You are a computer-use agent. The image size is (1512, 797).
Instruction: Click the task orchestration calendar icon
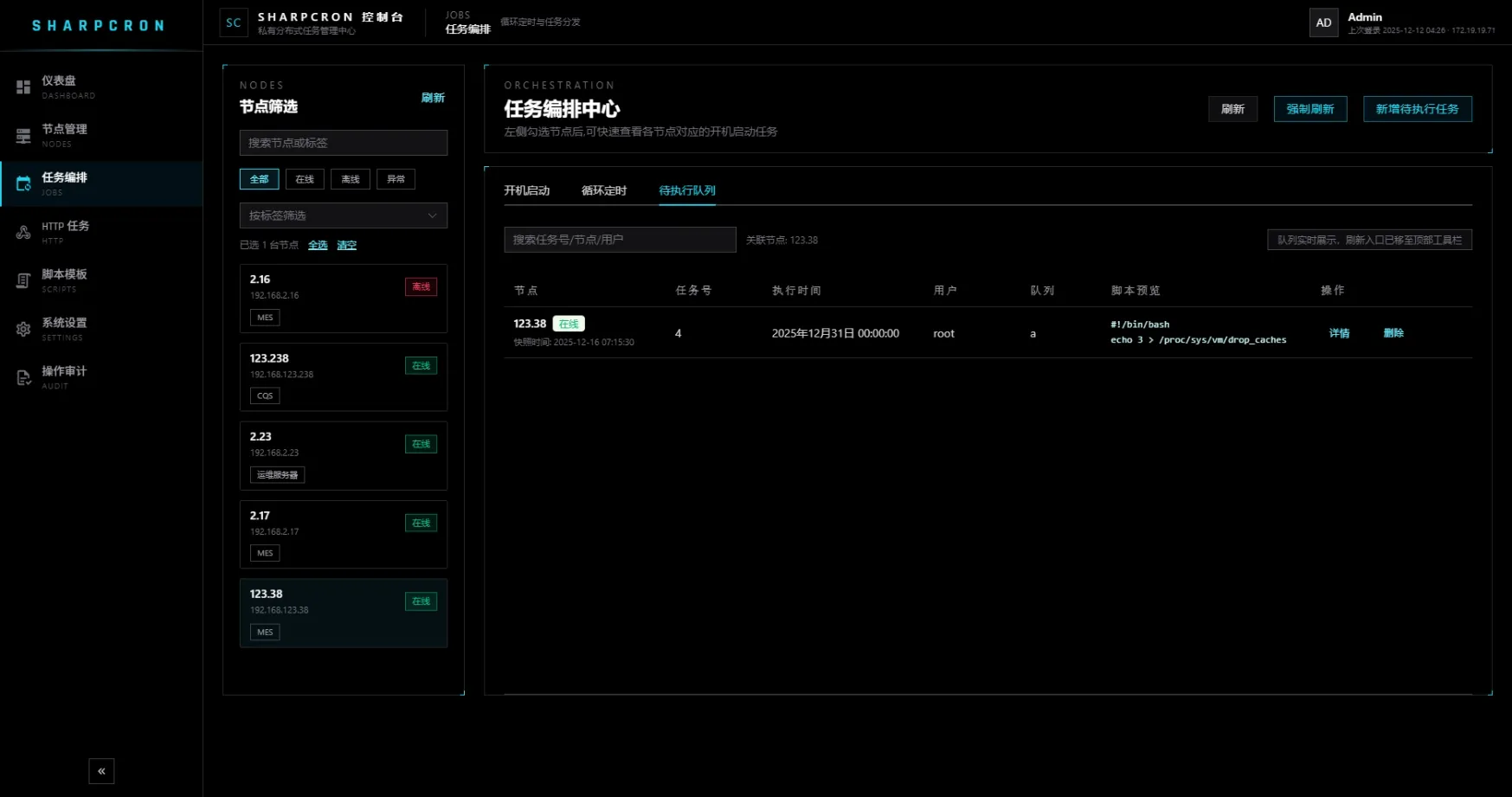(x=23, y=183)
